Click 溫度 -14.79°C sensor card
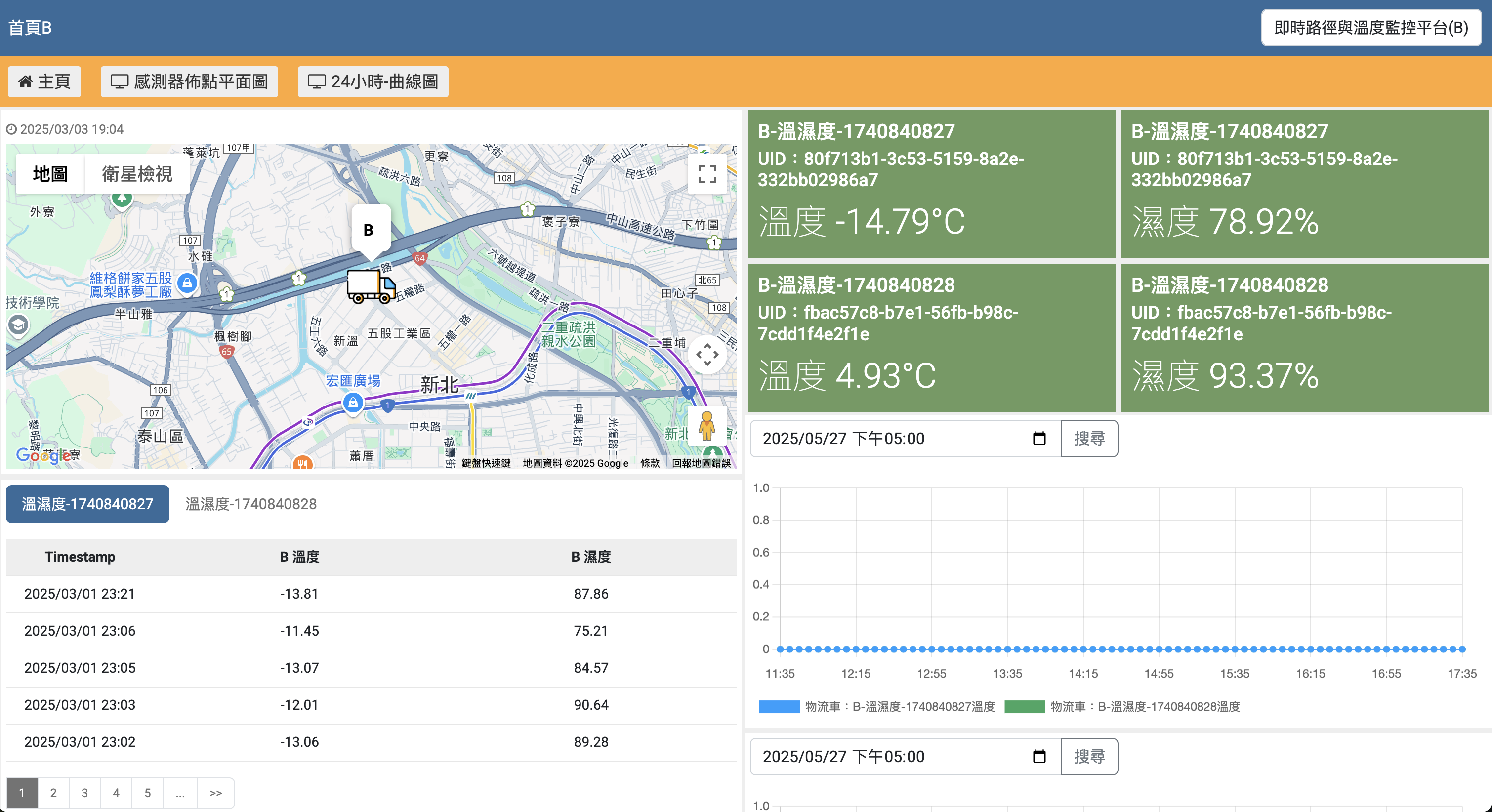The height and width of the screenshot is (812, 1492). [x=931, y=184]
